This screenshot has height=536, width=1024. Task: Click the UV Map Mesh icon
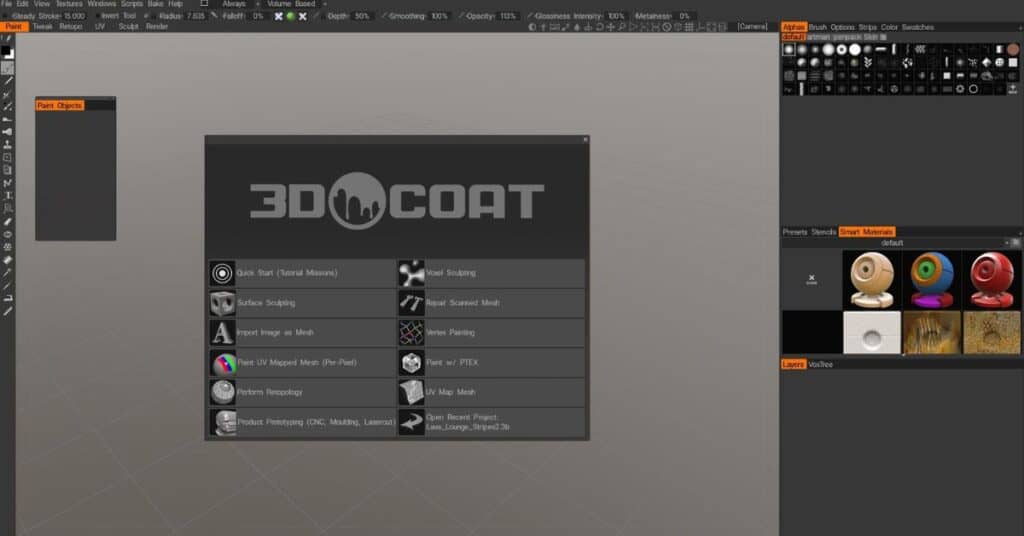pyautogui.click(x=411, y=392)
